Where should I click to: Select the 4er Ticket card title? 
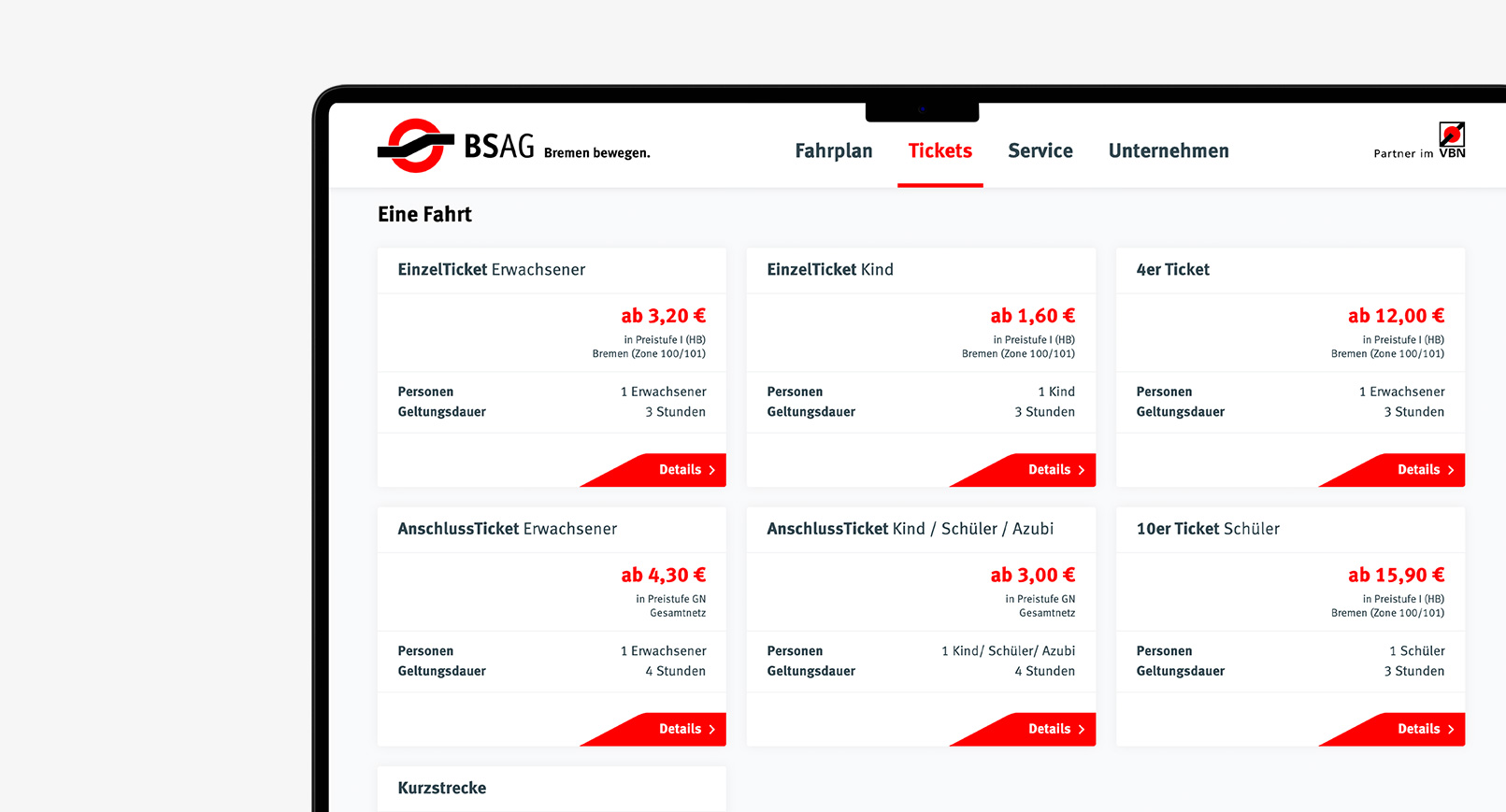tap(1172, 270)
